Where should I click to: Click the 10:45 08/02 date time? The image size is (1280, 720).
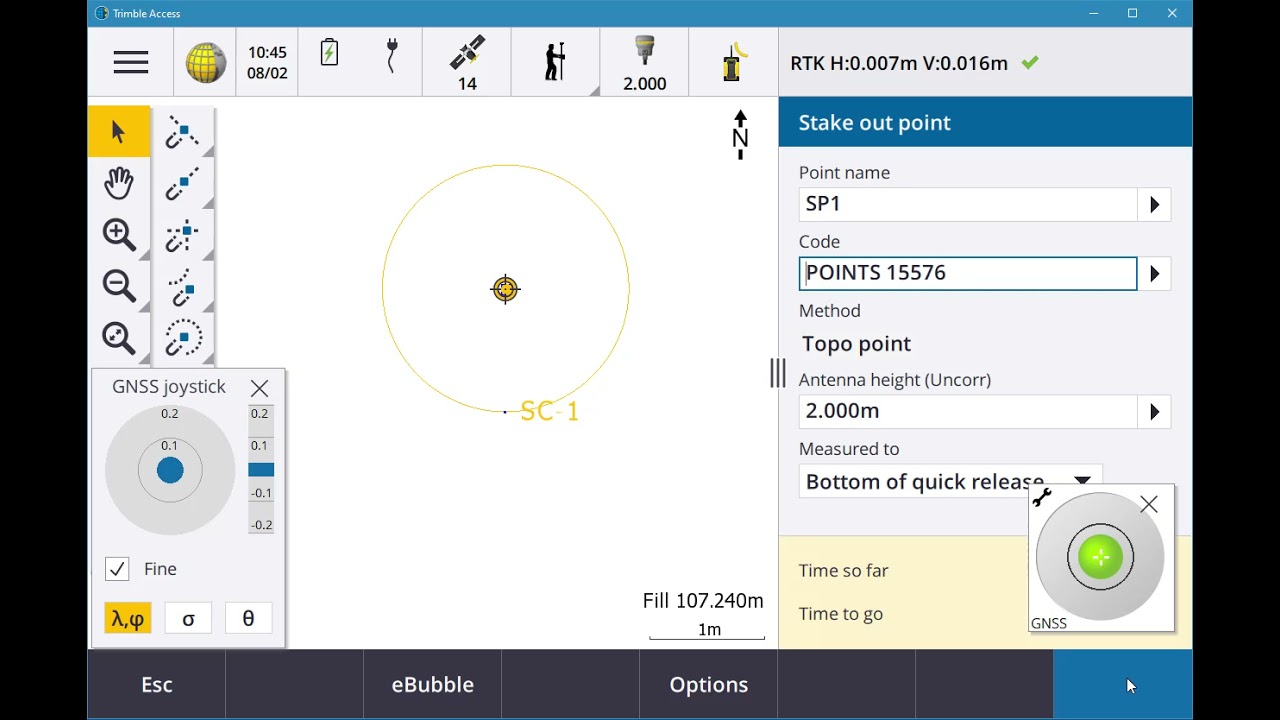[x=267, y=62]
